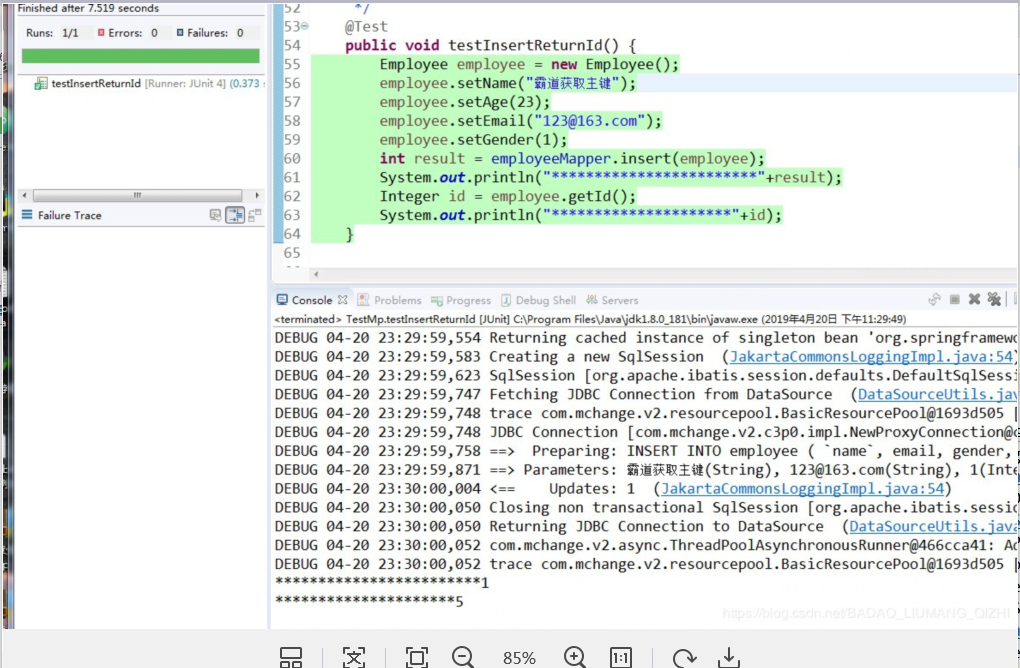The width and height of the screenshot is (1020, 668).
Task: Rotate the image clockwise
Action: click(x=684, y=658)
